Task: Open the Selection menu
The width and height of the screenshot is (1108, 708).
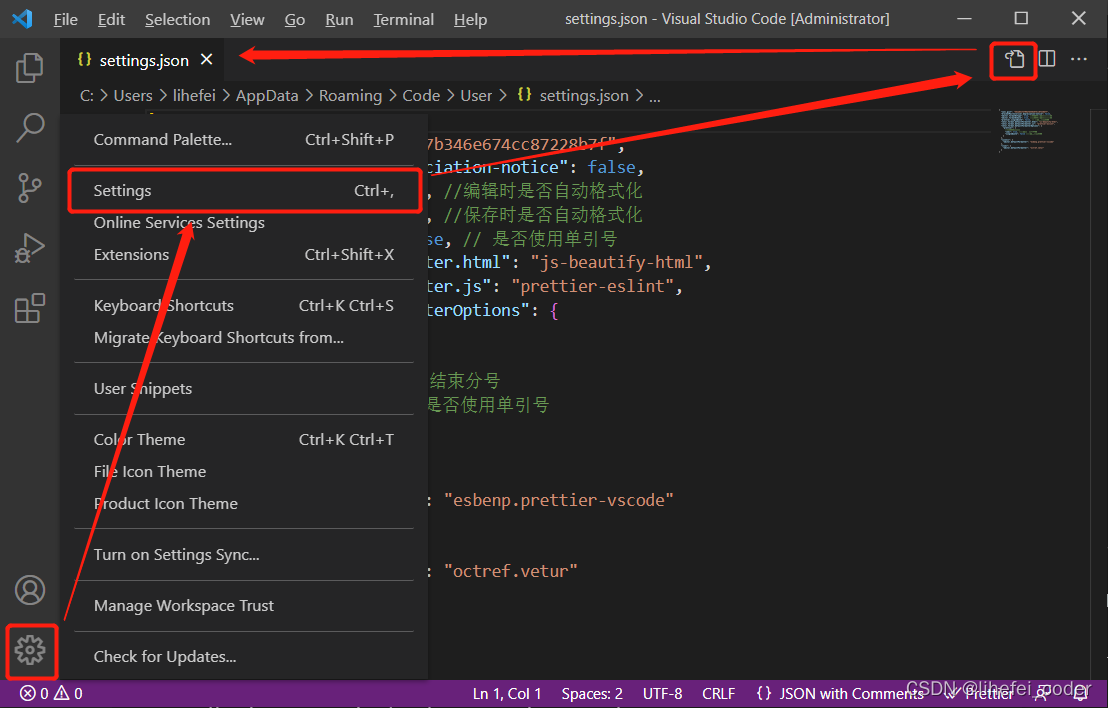Action: tap(177, 19)
